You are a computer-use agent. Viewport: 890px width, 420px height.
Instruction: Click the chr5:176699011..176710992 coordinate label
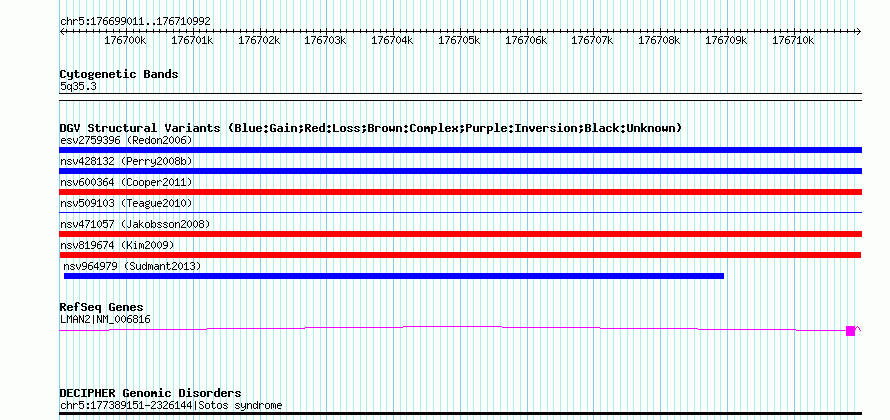click(x=136, y=22)
